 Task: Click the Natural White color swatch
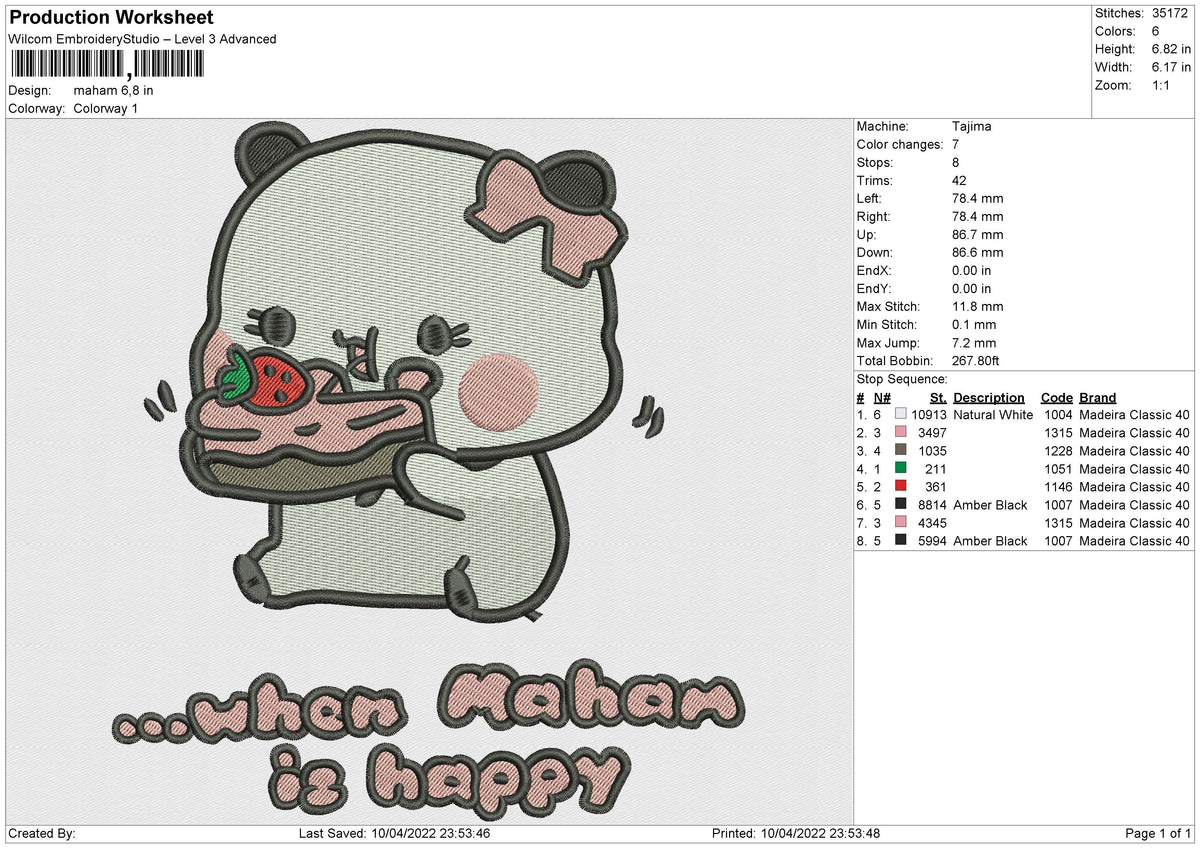click(901, 414)
